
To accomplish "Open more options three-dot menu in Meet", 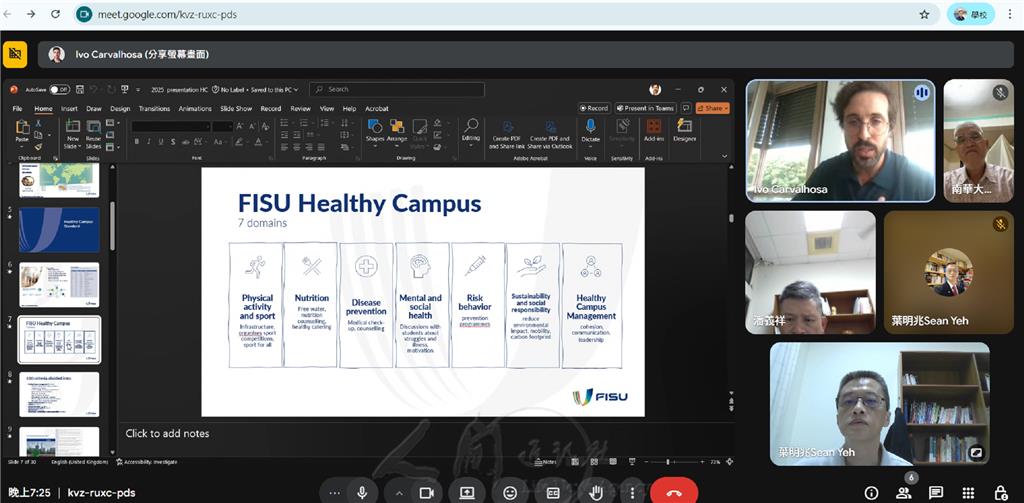I will tap(632, 493).
